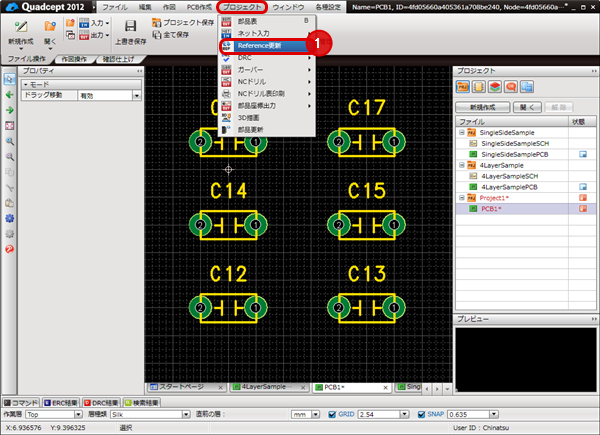Open the DRC結果 bottom tab
This screenshot has height=435, width=600.
click(x=101, y=403)
